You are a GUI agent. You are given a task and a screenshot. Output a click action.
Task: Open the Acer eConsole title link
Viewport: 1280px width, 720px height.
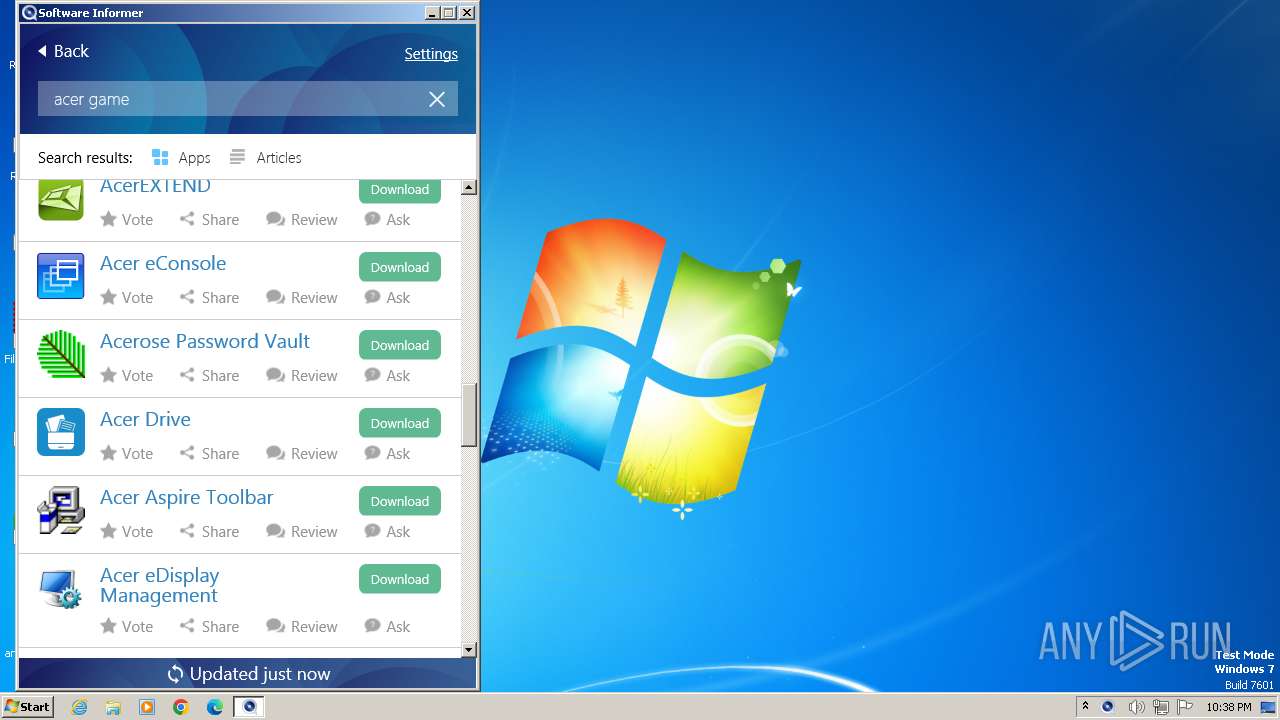[163, 263]
